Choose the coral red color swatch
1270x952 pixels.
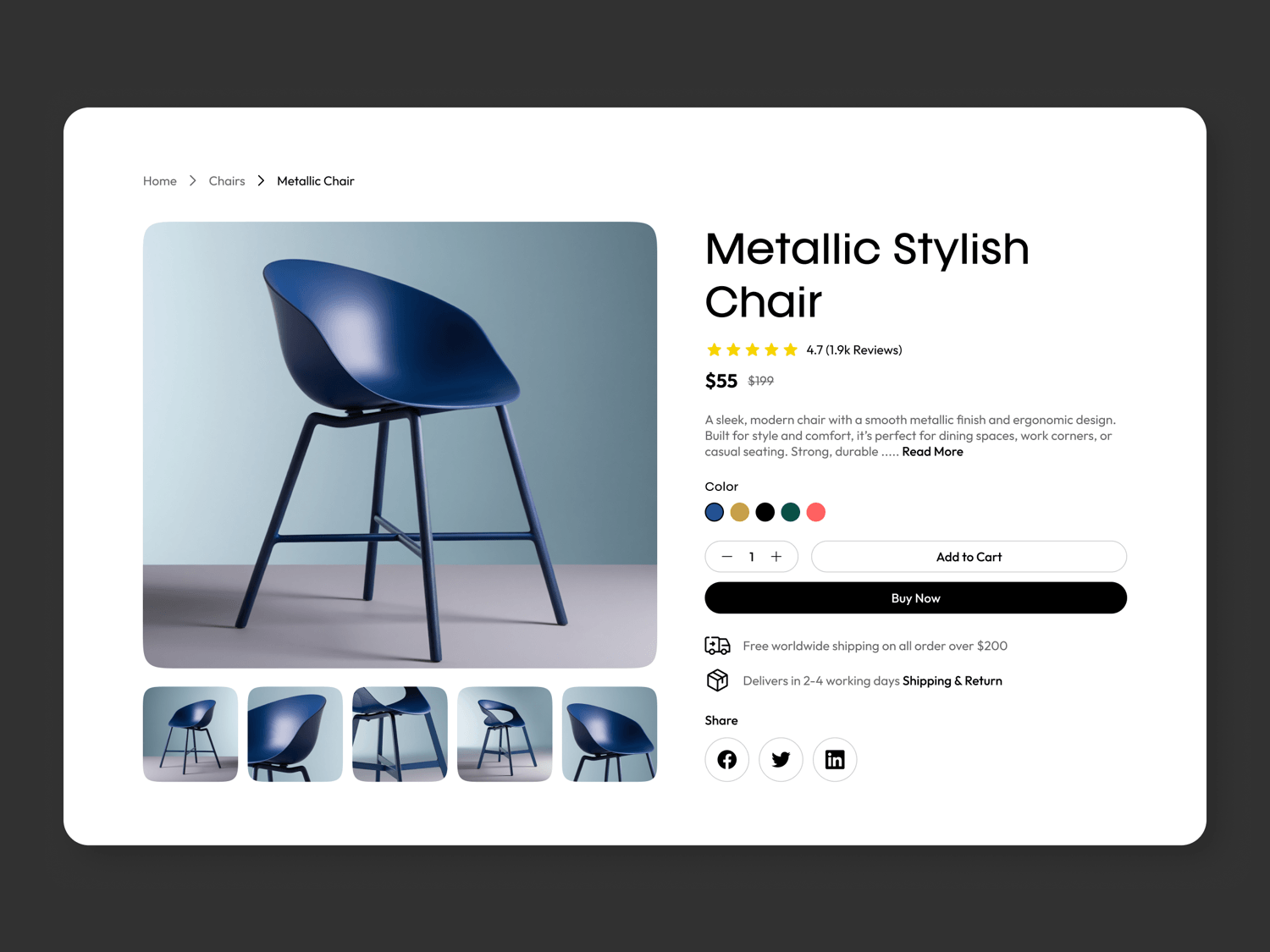pos(816,512)
